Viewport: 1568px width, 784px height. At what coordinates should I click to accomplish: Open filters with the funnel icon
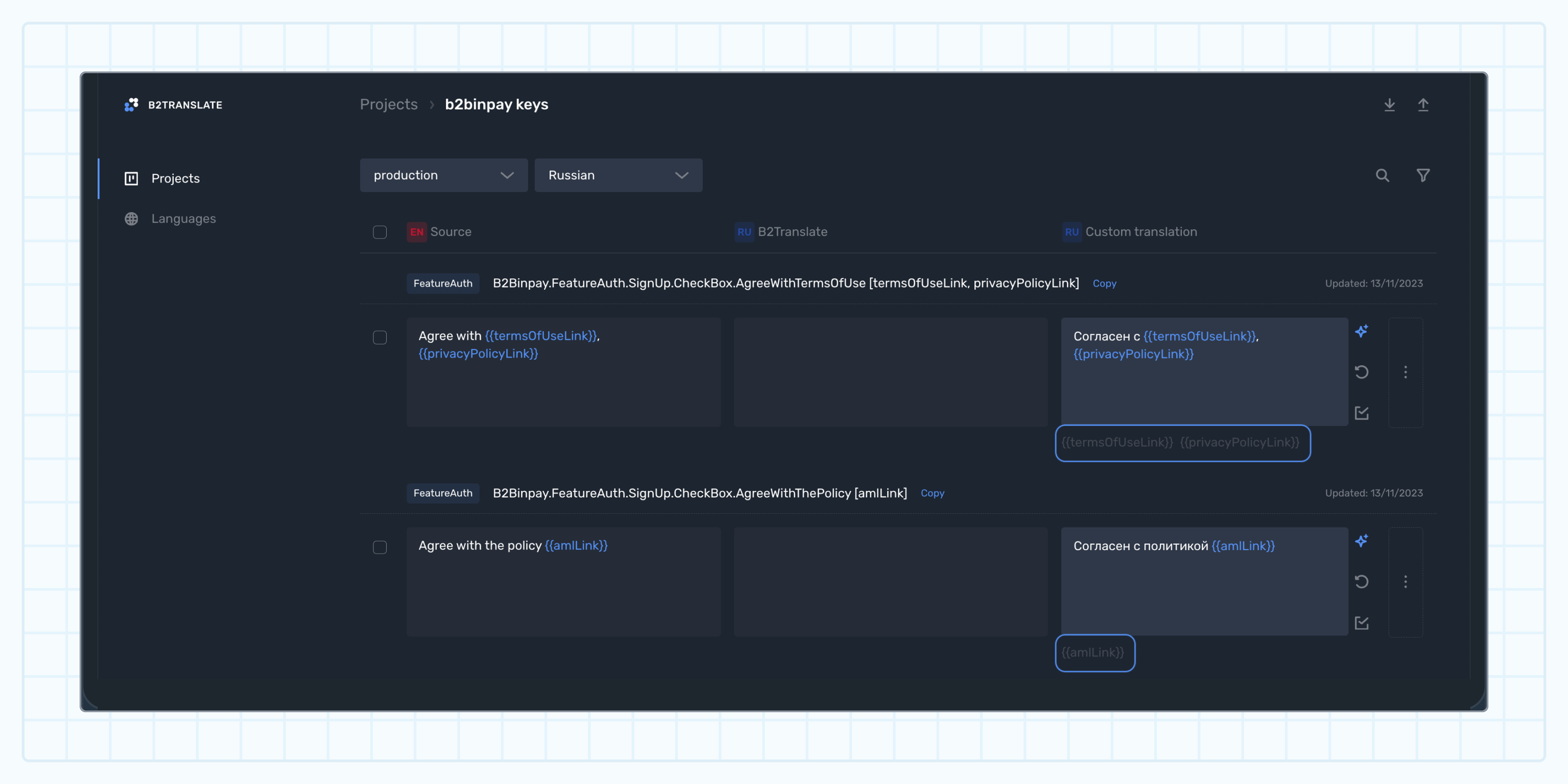(1422, 175)
